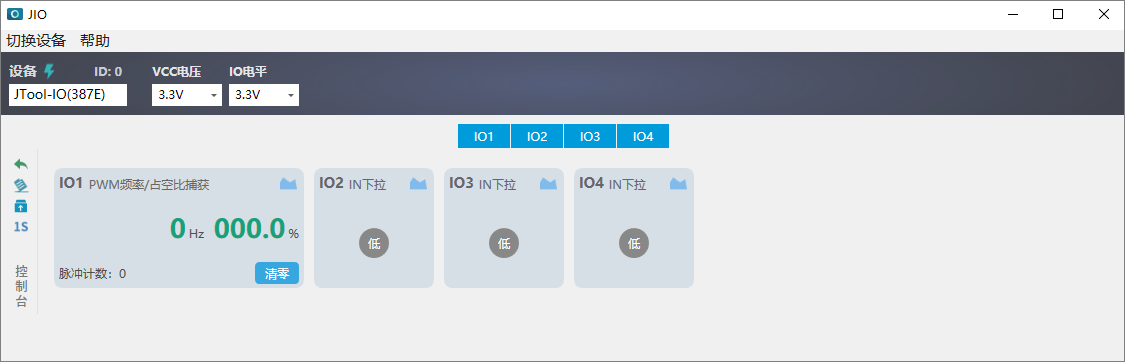The image size is (1125, 362).
Task: Click the IO4 card mode icon
Action: click(679, 184)
